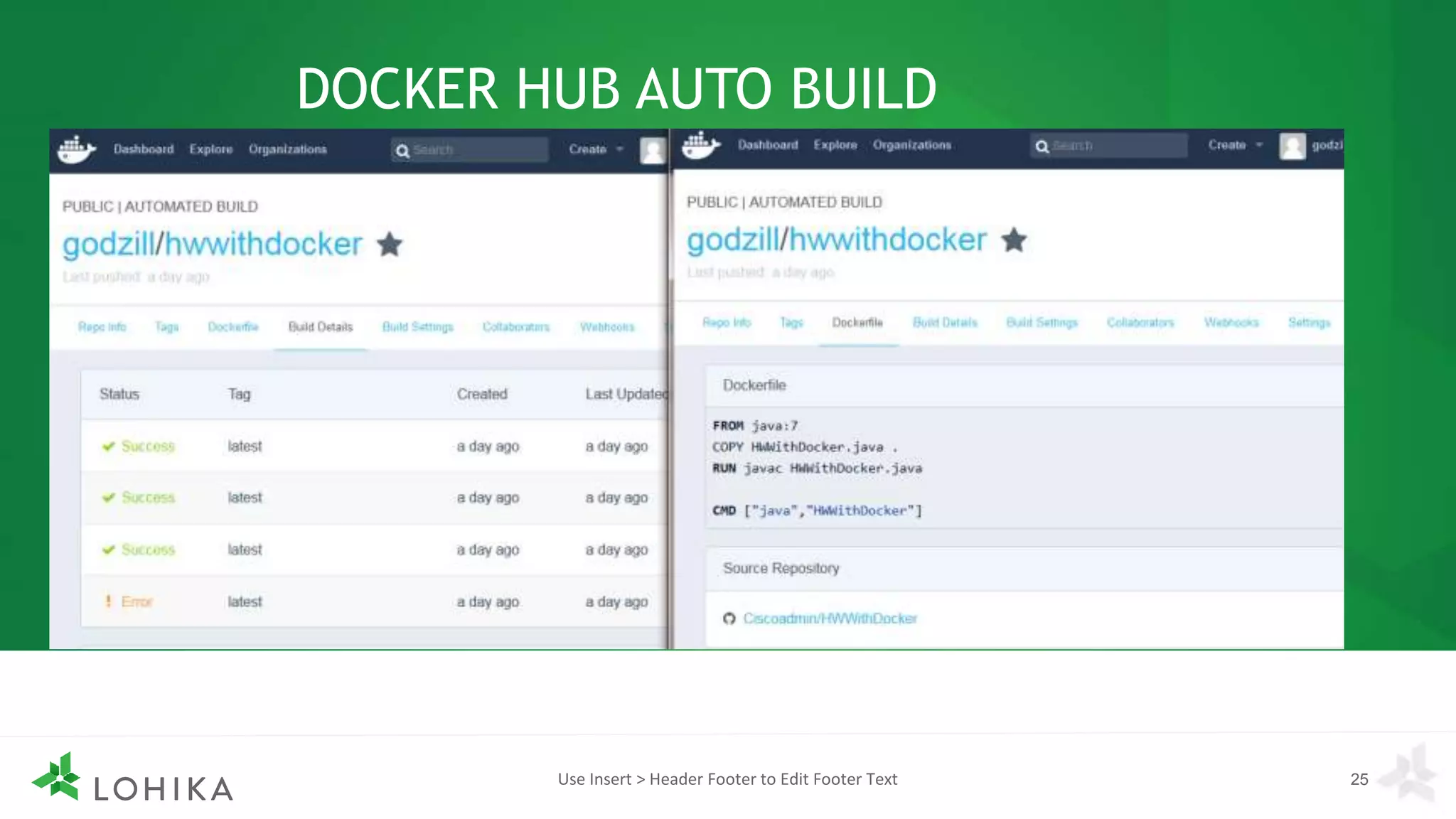The image size is (1456, 819).
Task: Click the 'FROM java:7' Dockerfile line
Action: click(x=755, y=426)
